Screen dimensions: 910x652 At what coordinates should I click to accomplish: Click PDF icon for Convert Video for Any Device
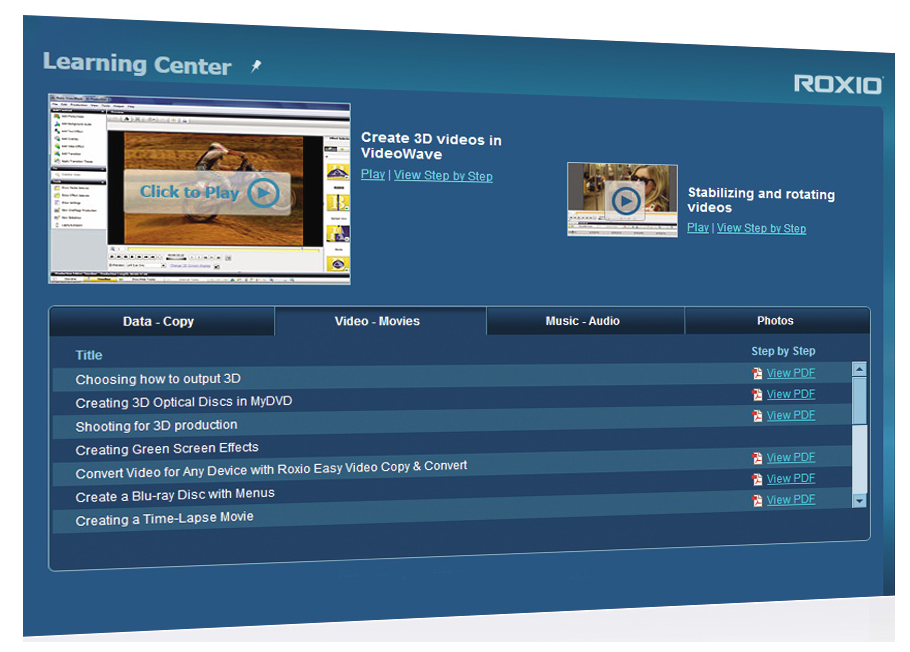click(x=757, y=458)
